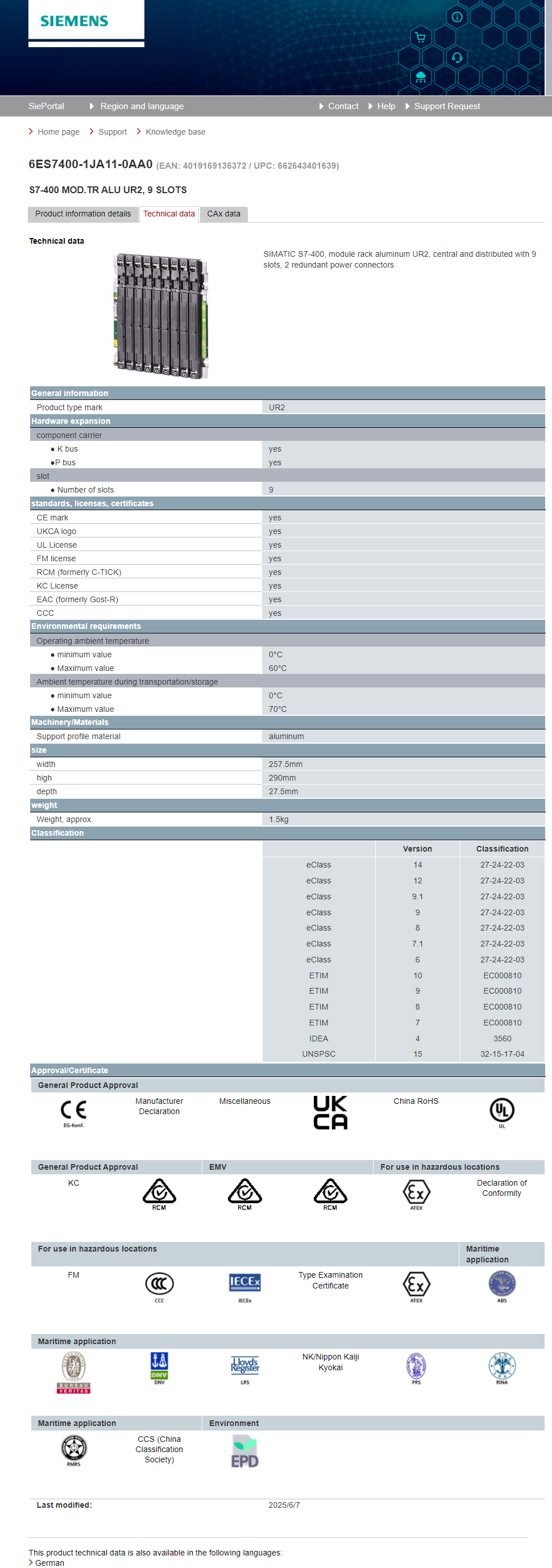Click the shopping cart hexagon icon

coord(420,37)
